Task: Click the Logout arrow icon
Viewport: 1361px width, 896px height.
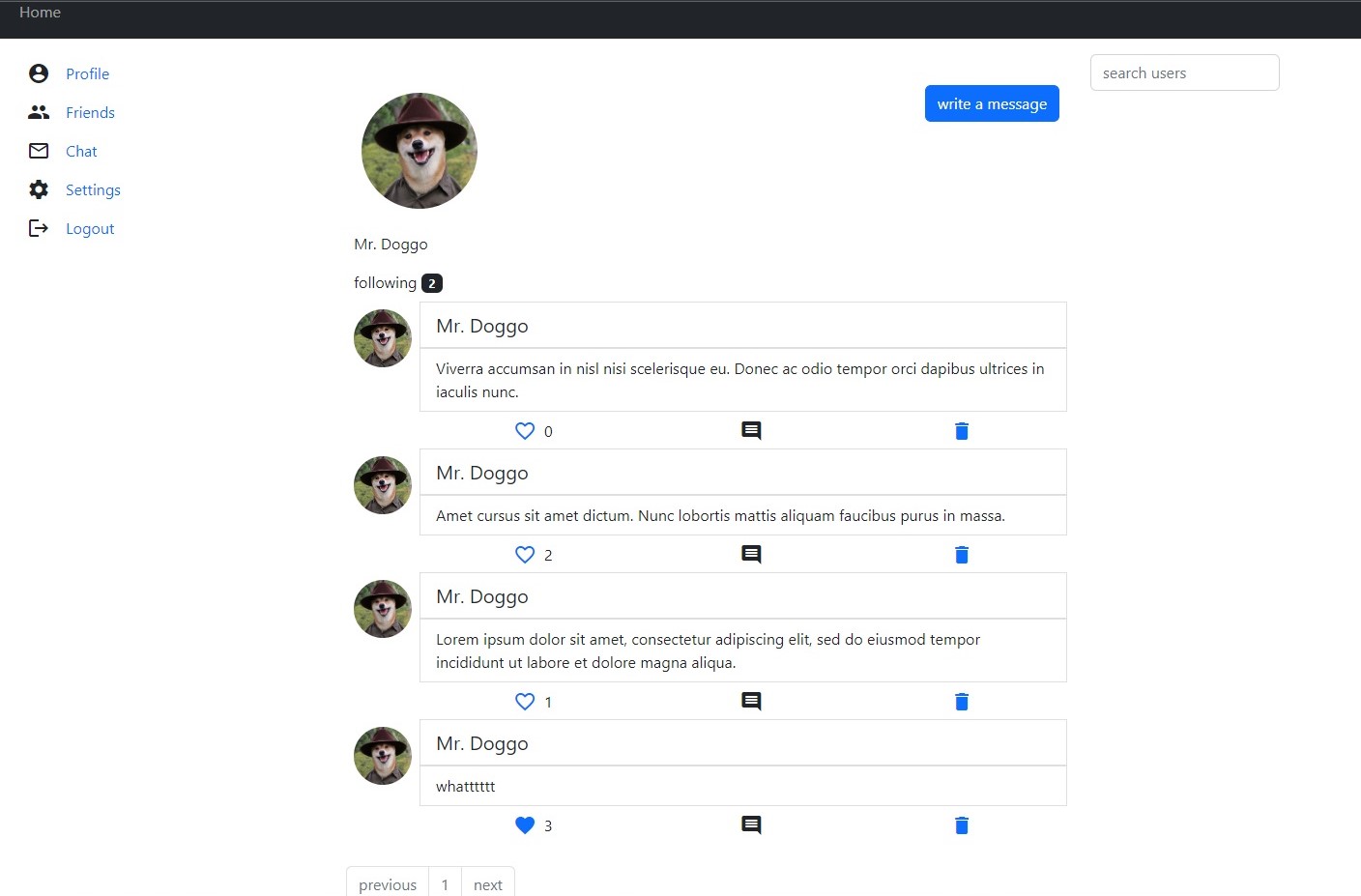Action: coord(39,227)
